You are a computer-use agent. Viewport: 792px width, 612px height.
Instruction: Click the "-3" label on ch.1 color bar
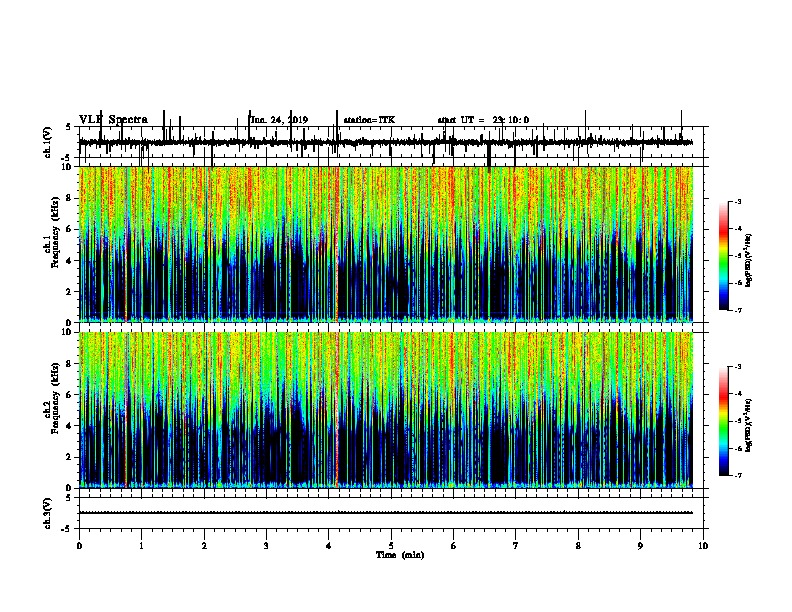(737, 201)
